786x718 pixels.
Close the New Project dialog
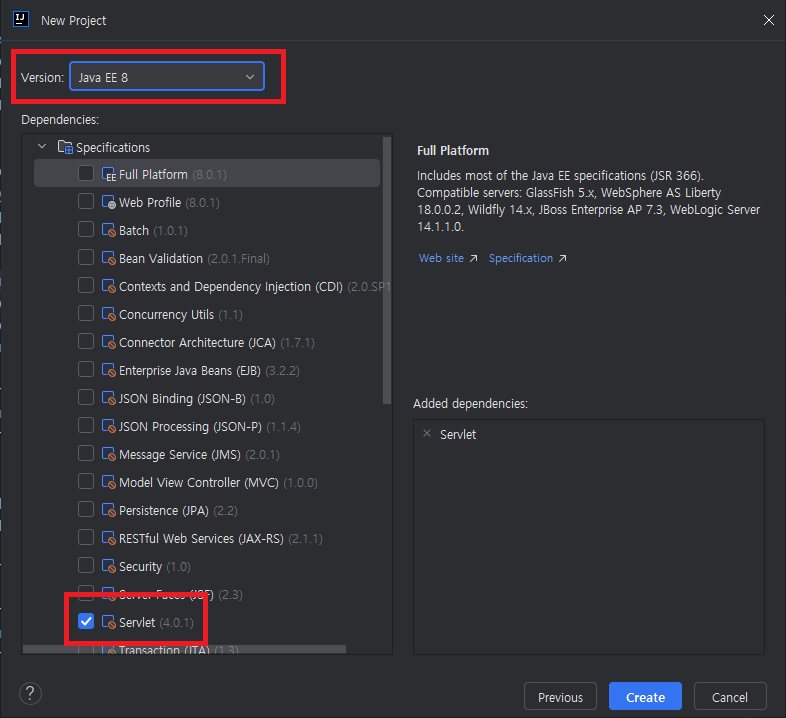(x=768, y=20)
